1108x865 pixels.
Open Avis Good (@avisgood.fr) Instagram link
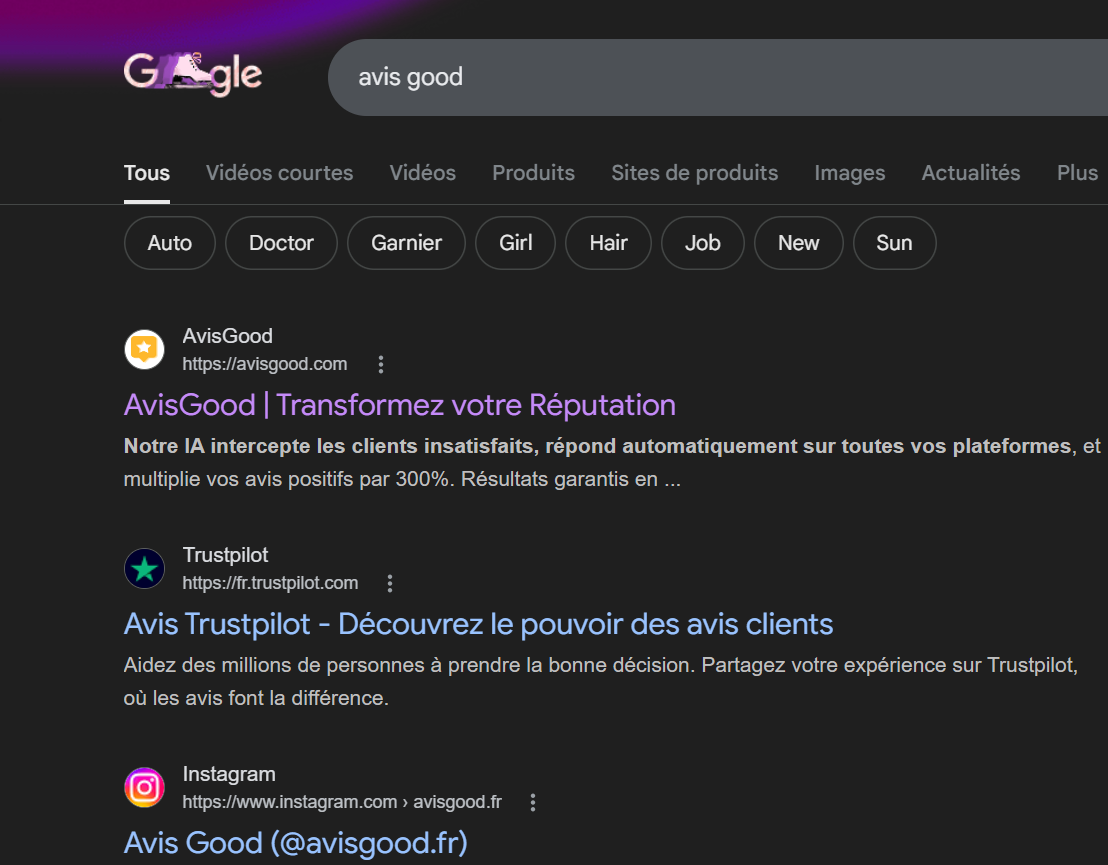coord(295,843)
